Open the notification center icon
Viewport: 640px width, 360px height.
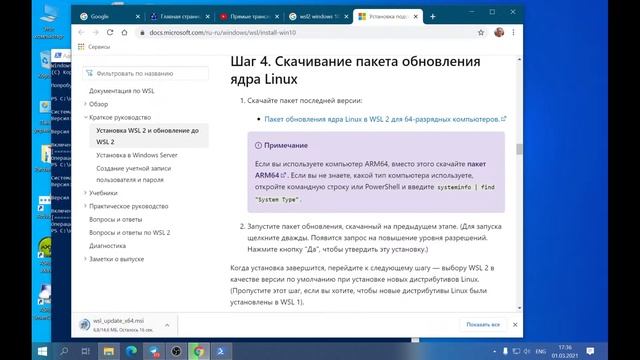pyautogui.click(x=590, y=351)
